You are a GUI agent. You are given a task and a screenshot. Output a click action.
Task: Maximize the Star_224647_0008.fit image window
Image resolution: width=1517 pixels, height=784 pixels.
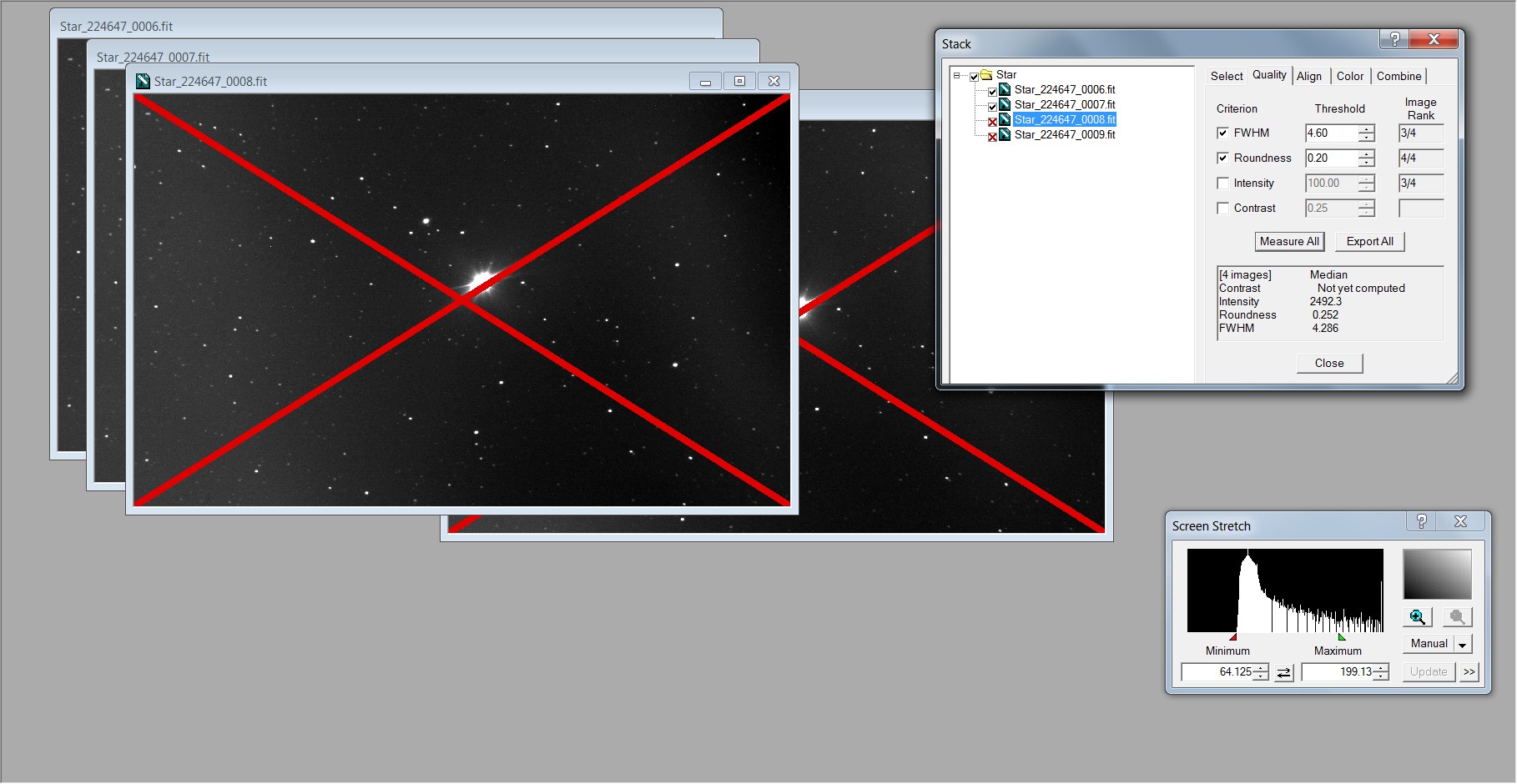(739, 81)
